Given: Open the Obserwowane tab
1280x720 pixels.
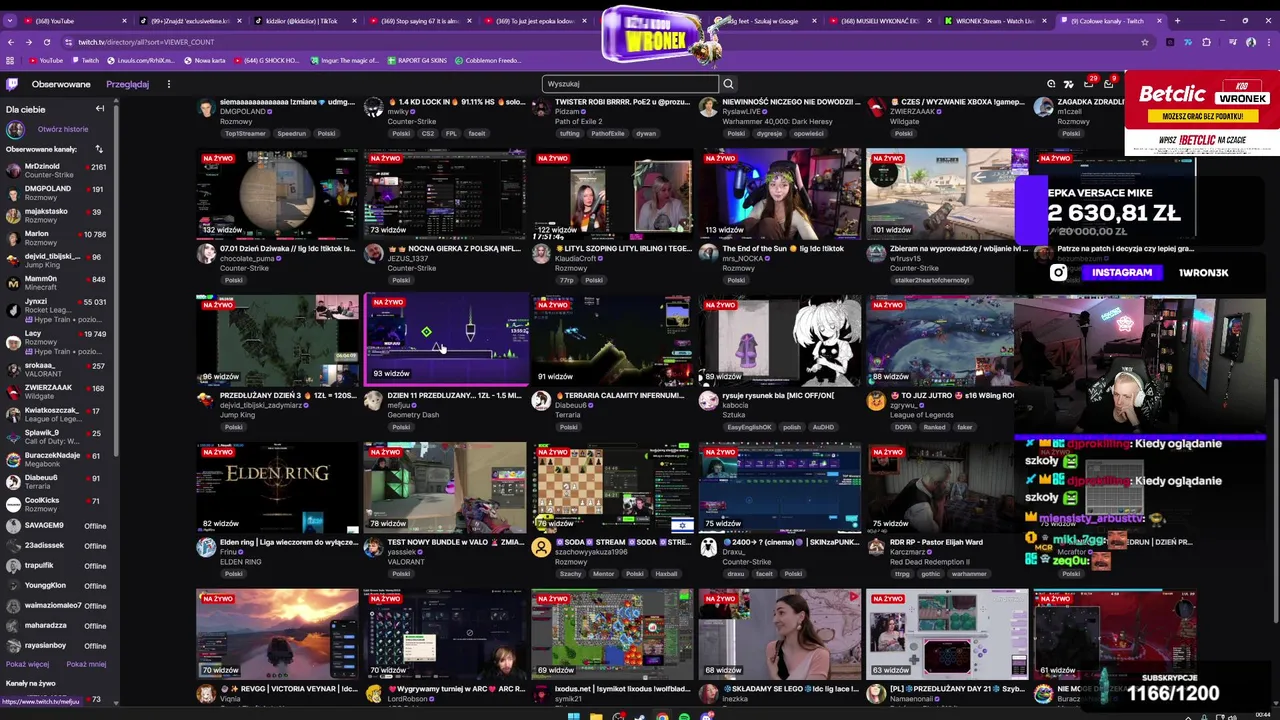Looking at the screenshot, I should pos(61,84).
